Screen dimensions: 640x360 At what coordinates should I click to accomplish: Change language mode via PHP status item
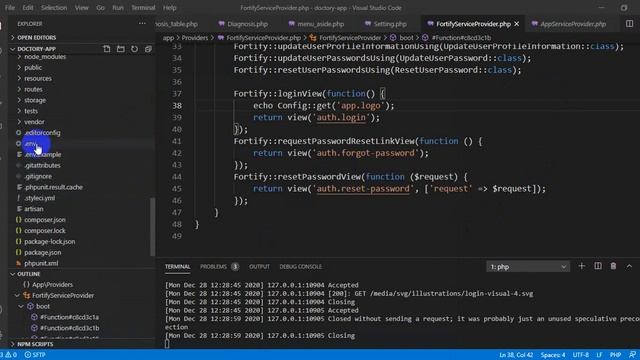pyautogui.click(x=615, y=355)
